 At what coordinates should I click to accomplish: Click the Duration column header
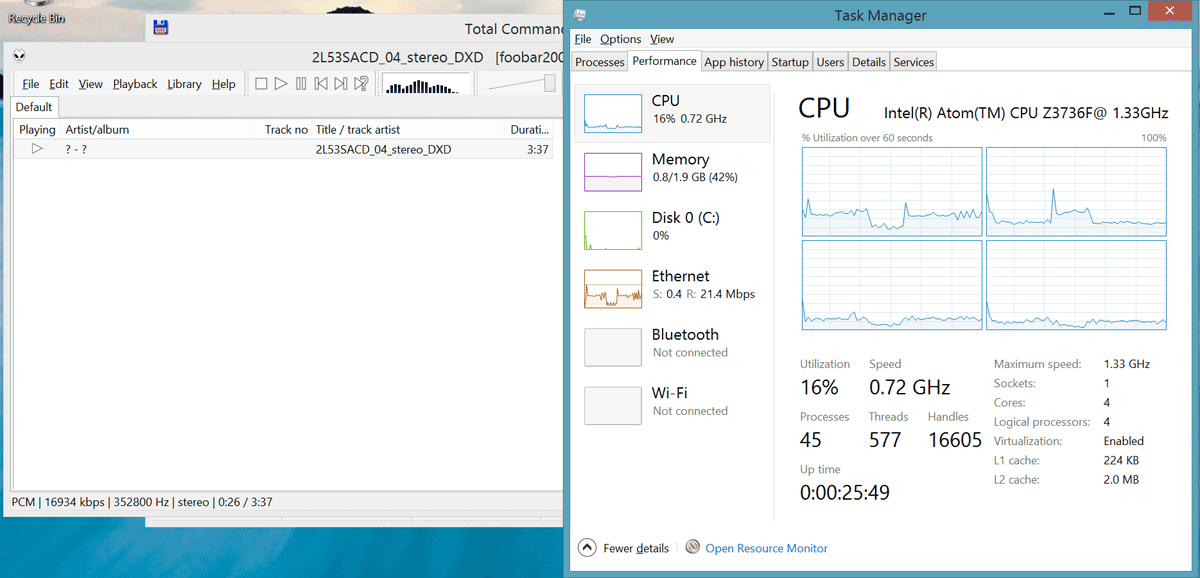[529, 129]
